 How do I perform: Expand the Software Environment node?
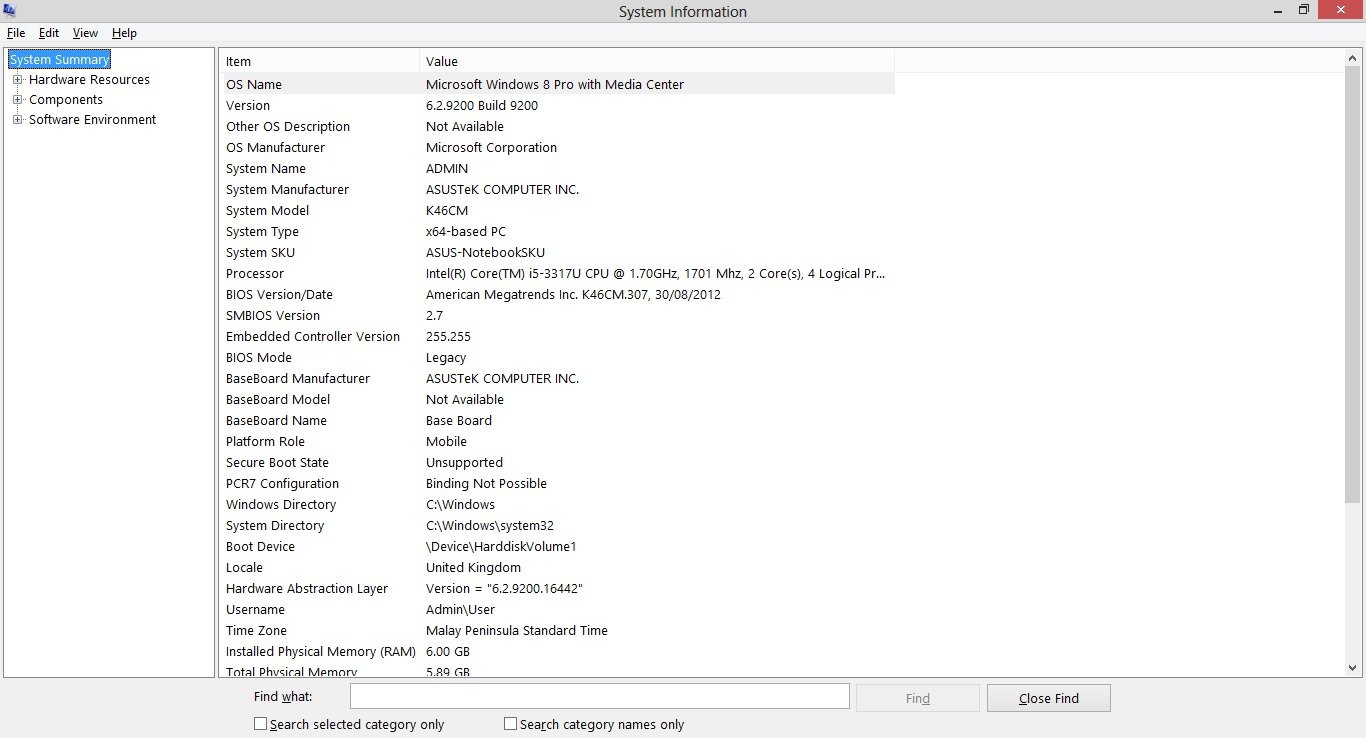[x=17, y=120]
